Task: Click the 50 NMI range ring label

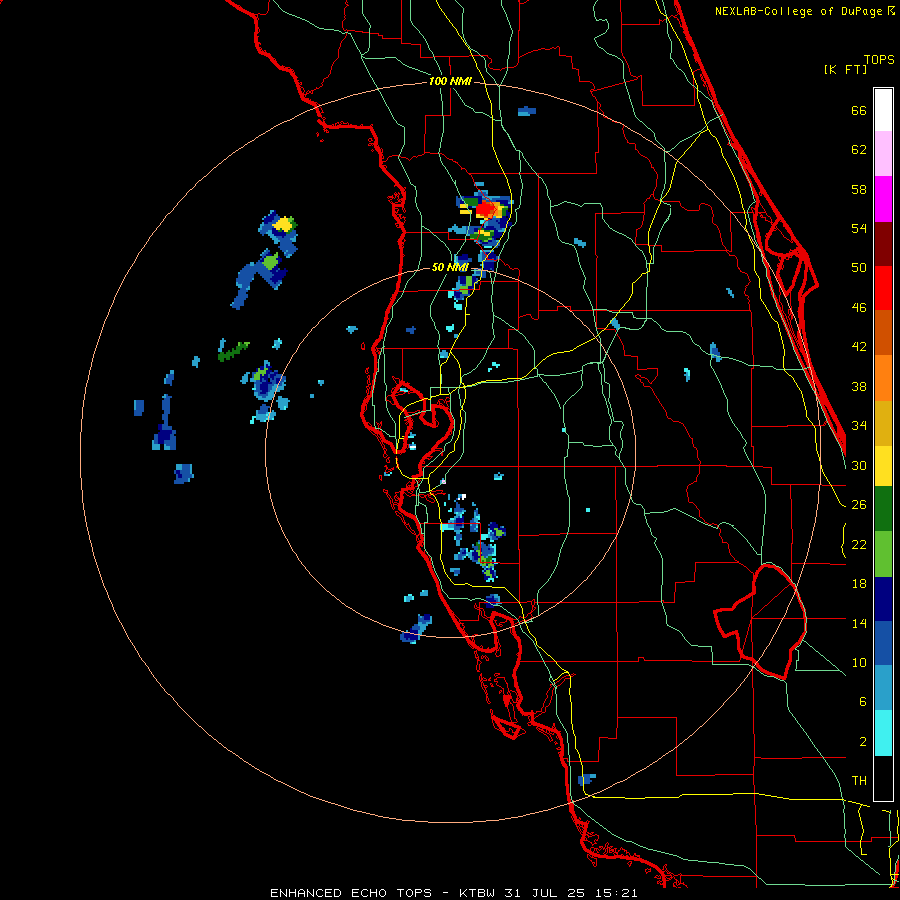Action: (450, 267)
